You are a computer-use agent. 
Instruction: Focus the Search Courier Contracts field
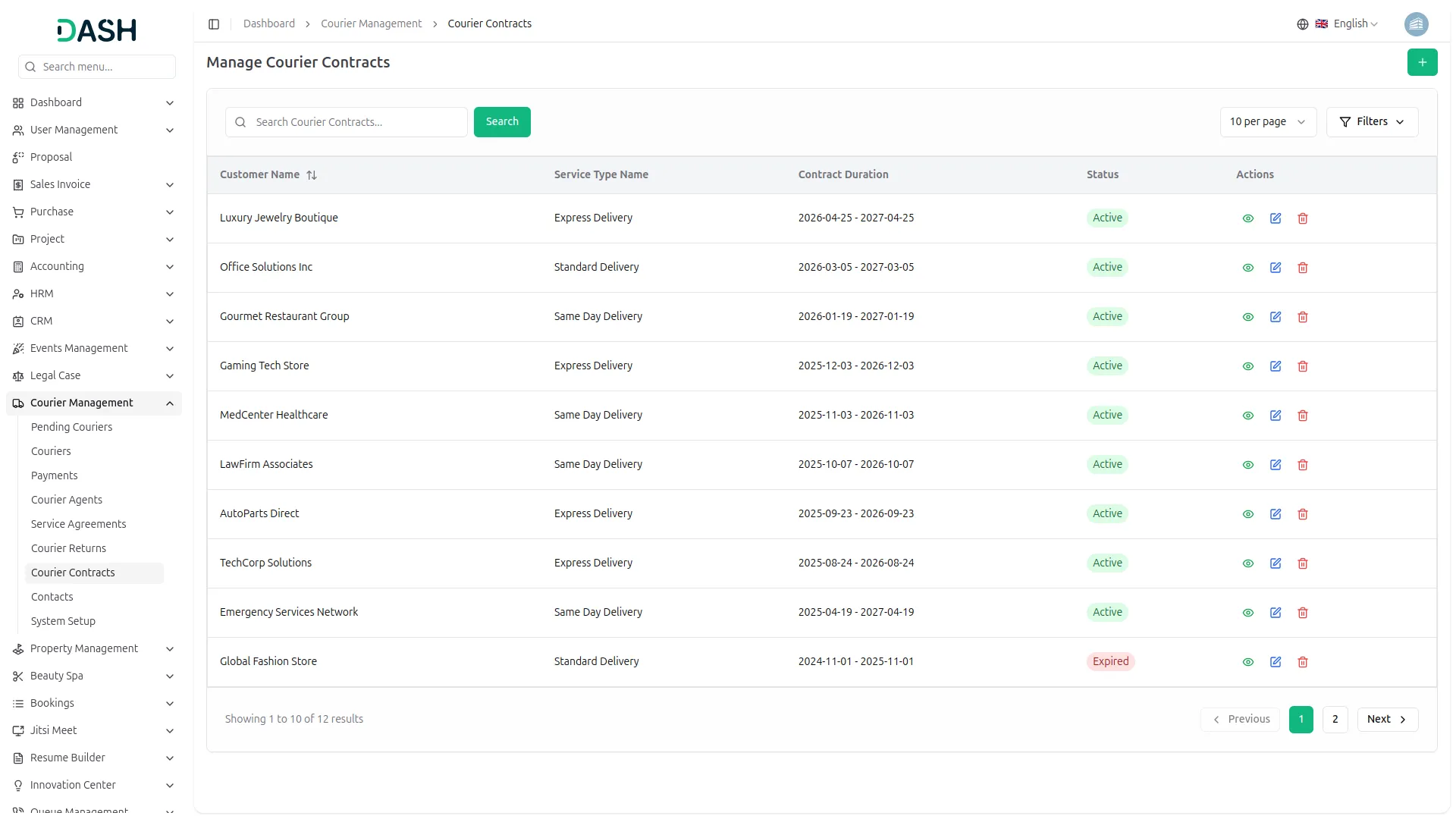356,122
